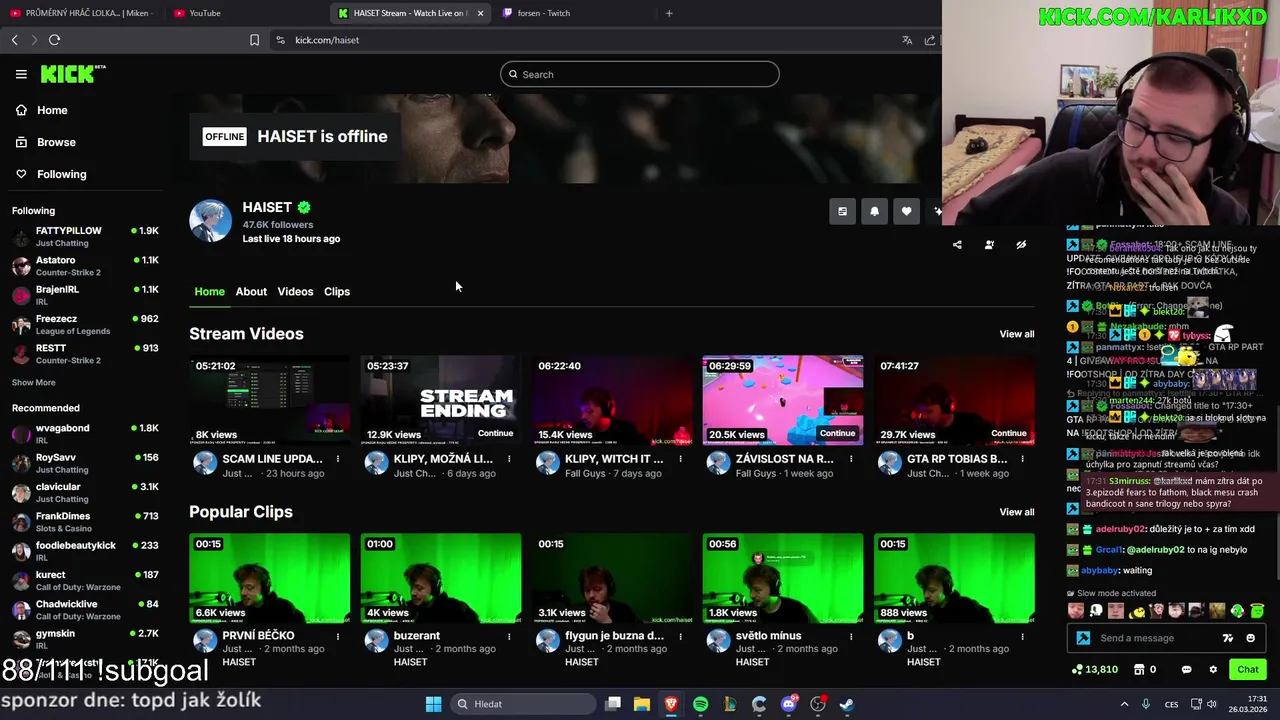Toggle the hide chat eye icon
The width and height of the screenshot is (1280, 720).
pyautogui.click(x=1021, y=245)
